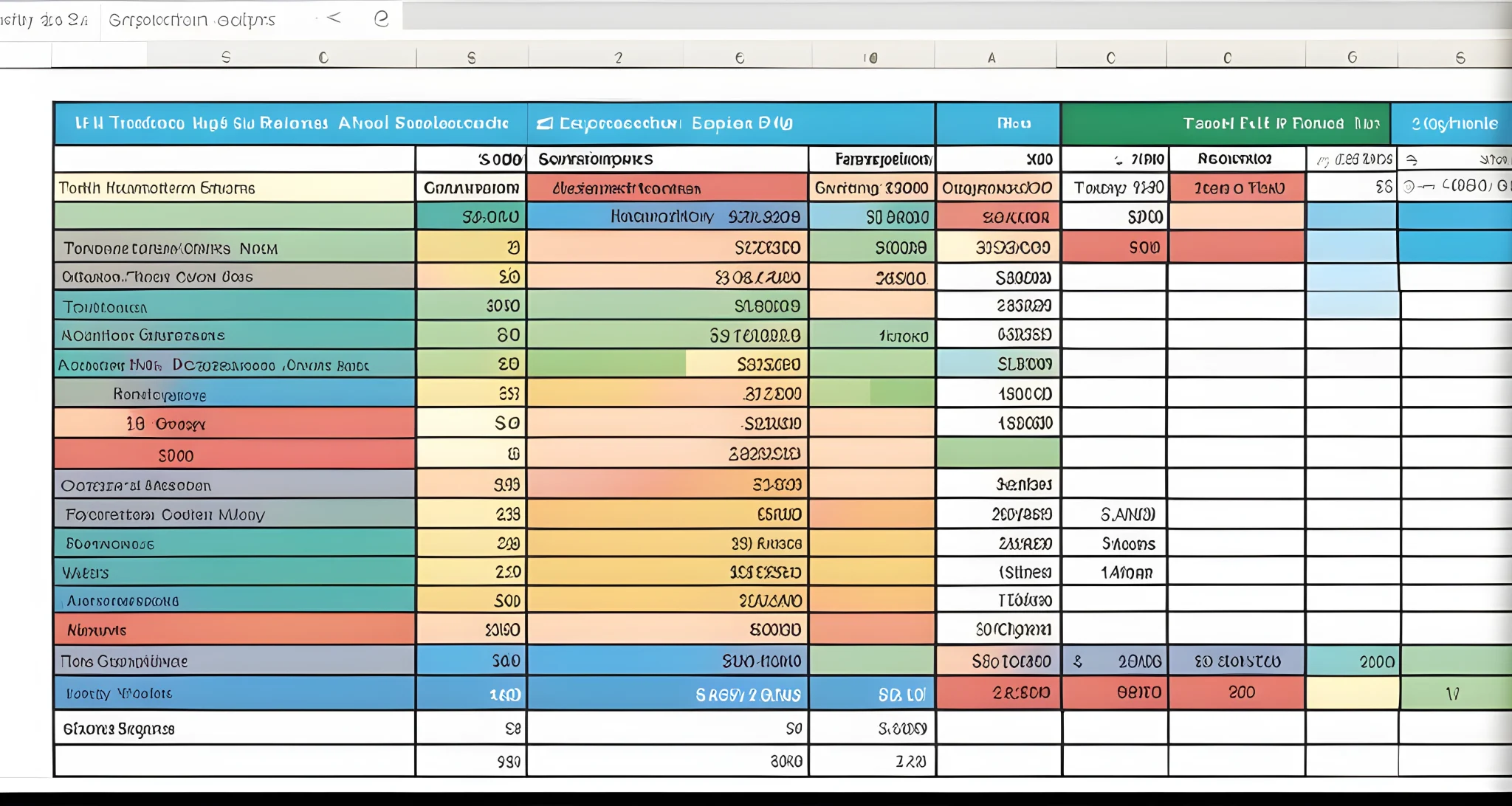Open the 'Grsolocrtorn oolprs' tab
Image resolution: width=1512 pixels, height=806 pixels.
pyautogui.click(x=192, y=20)
